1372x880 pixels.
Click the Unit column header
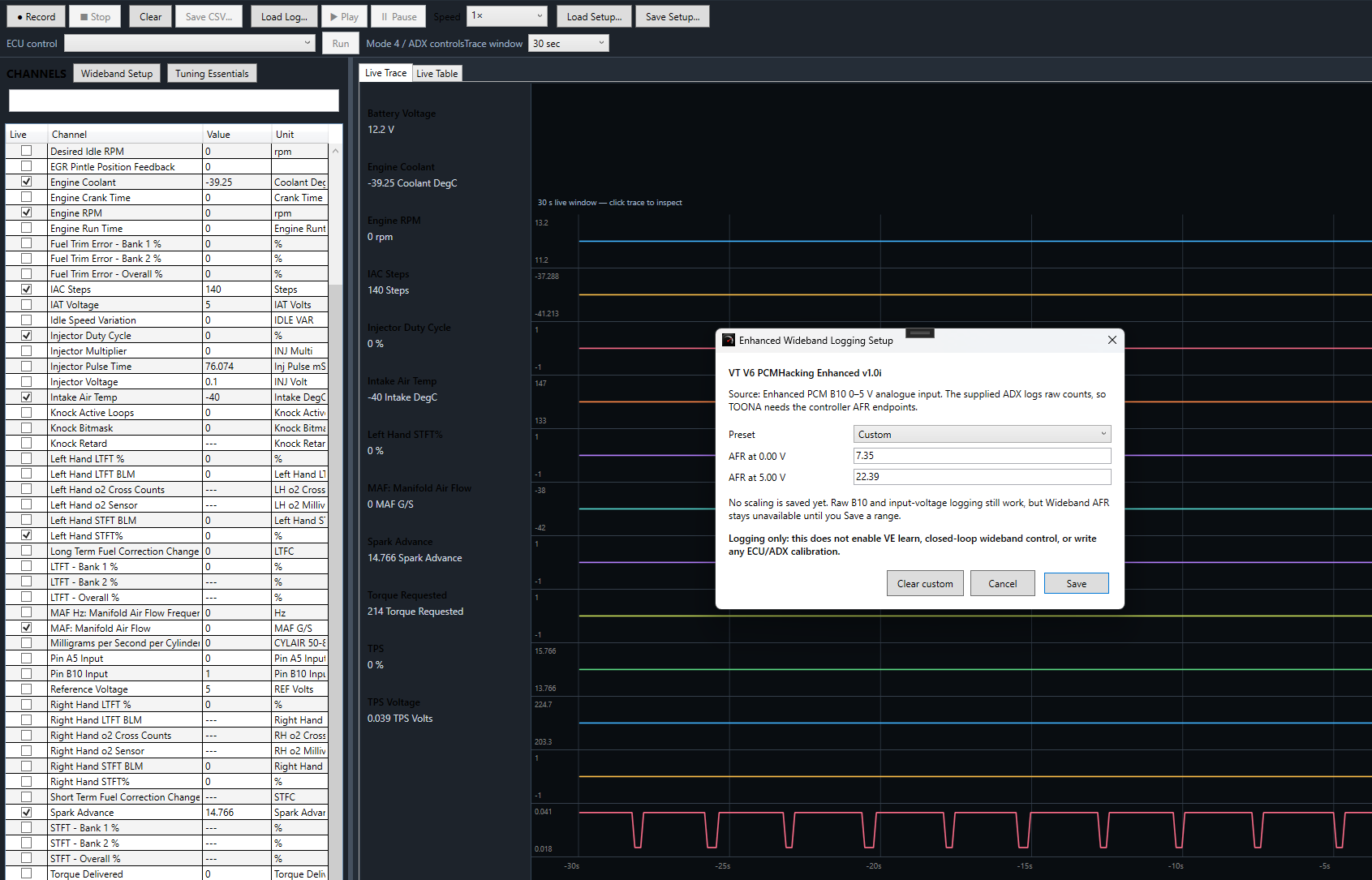pos(300,135)
